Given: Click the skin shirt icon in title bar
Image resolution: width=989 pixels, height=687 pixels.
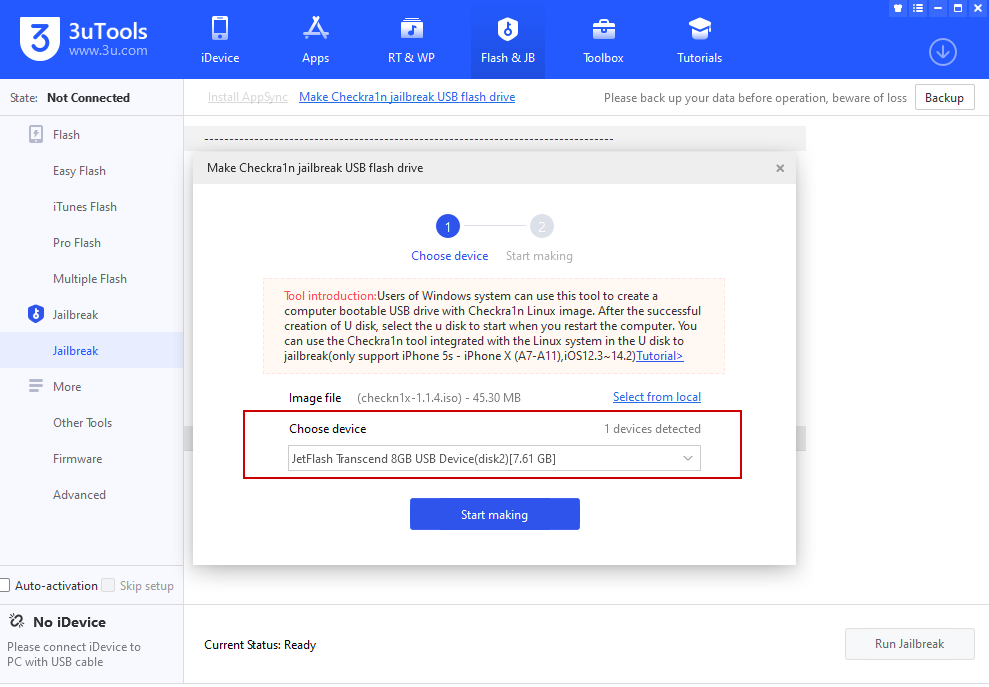Looking at the screenshot, I should click(898, 8).
